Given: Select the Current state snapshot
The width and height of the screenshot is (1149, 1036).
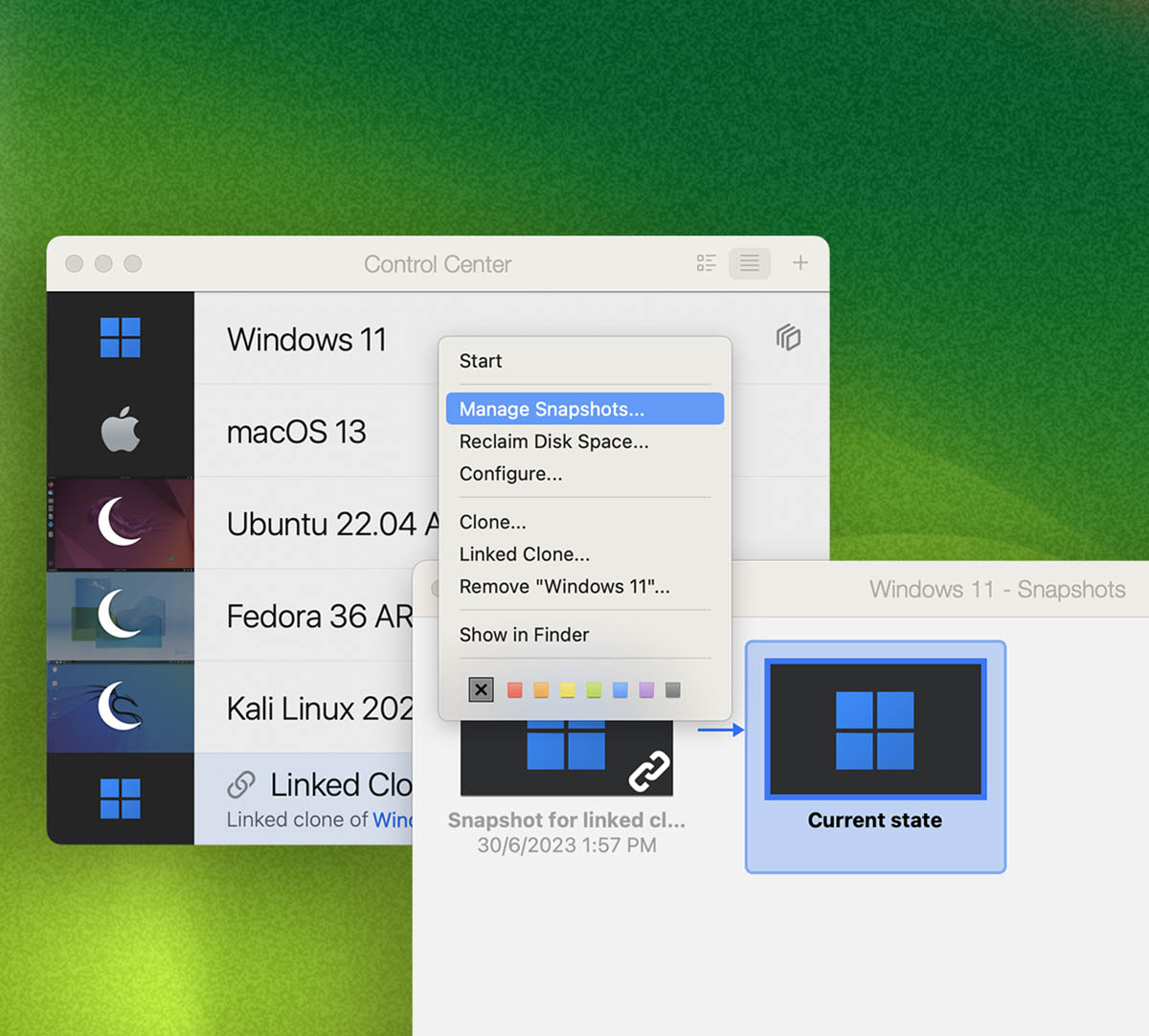Looking at the screenshot, I should 875,756.
